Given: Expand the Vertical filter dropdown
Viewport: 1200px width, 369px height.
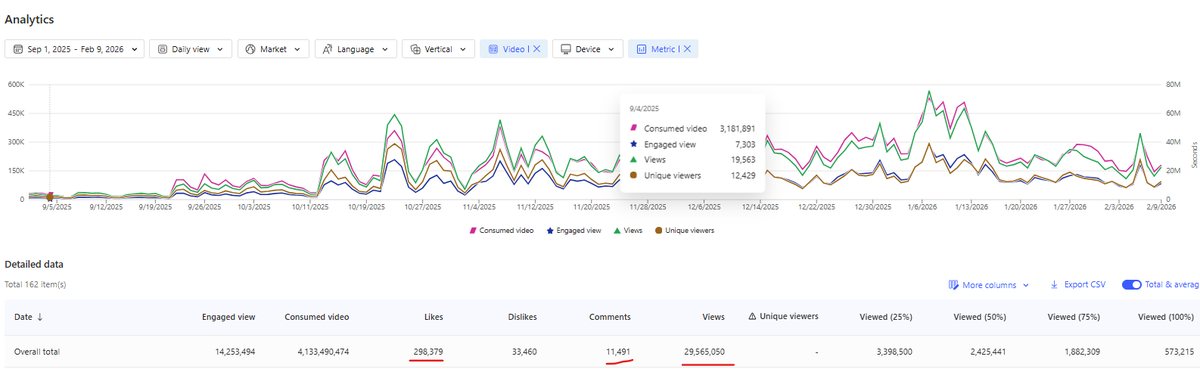Looking at the screenshot, I should (438, 48).
